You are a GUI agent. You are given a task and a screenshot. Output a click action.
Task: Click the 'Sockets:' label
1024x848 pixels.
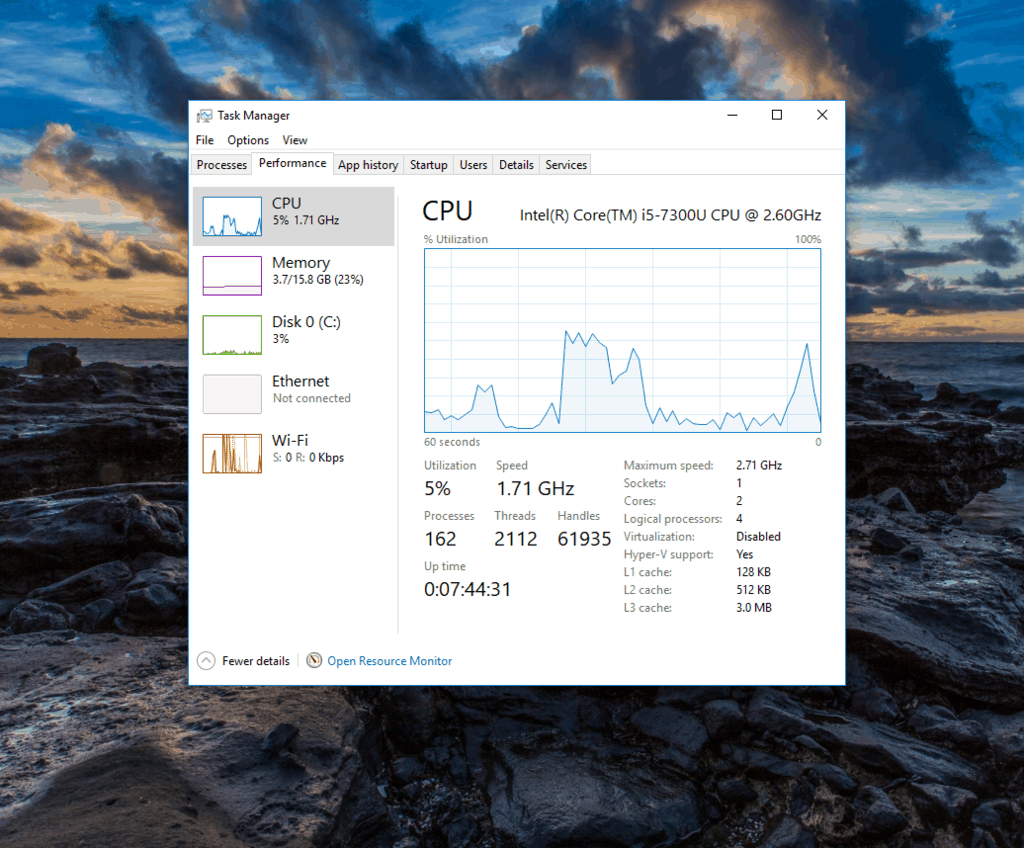pyautogui.click(x=645, y=483)
